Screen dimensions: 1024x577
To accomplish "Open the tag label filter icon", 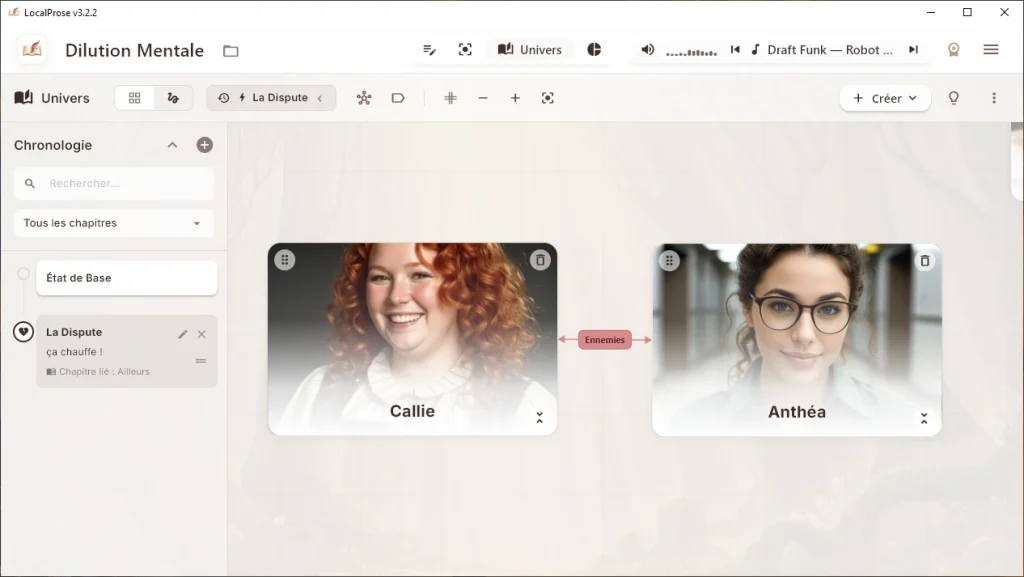I will (398, 98).
